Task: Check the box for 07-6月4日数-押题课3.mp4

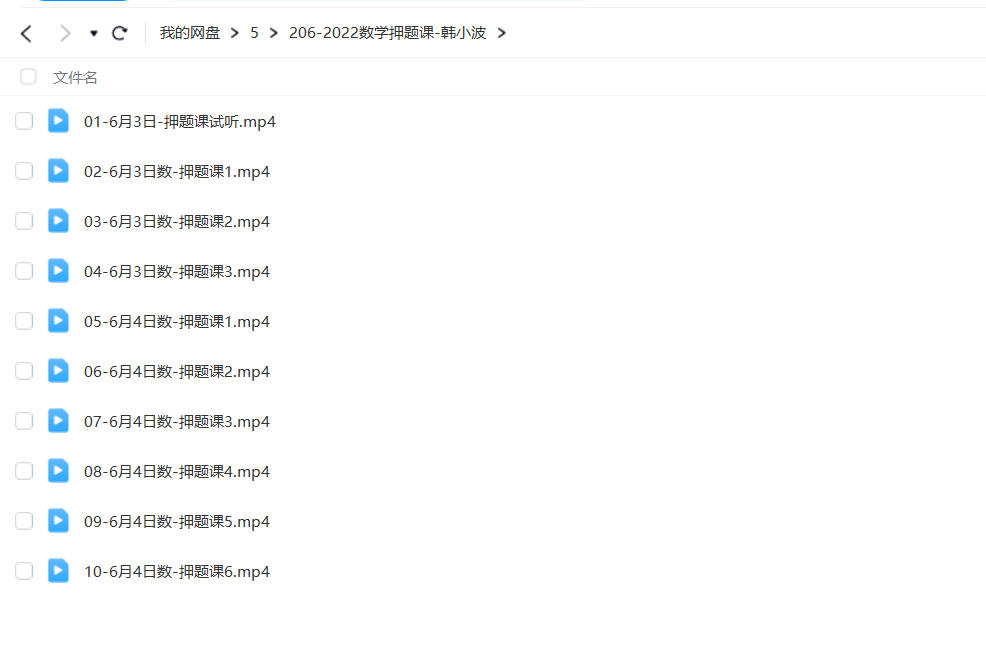Action: (x=24, y=421)
